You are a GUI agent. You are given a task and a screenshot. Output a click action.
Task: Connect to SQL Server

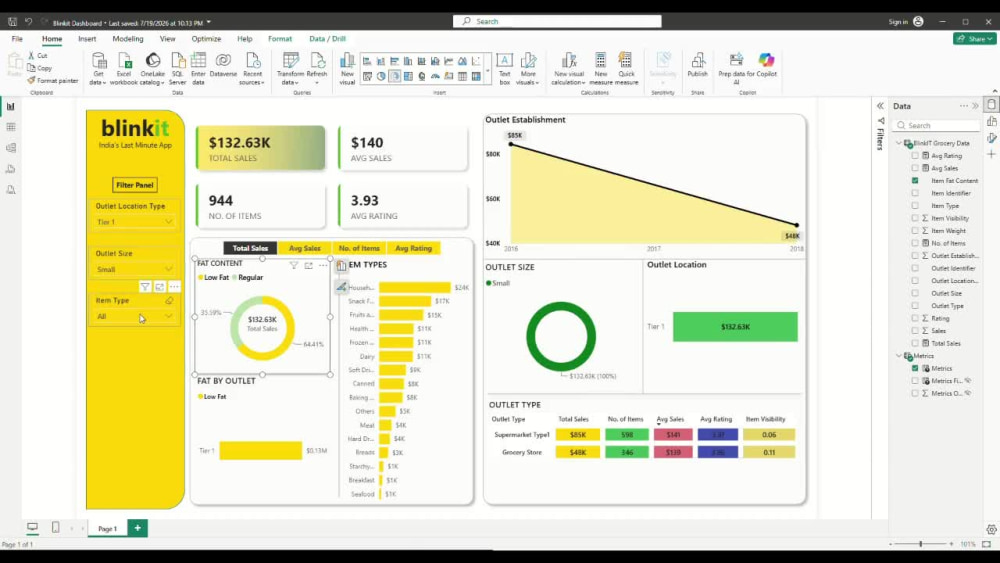click(178, 69)
